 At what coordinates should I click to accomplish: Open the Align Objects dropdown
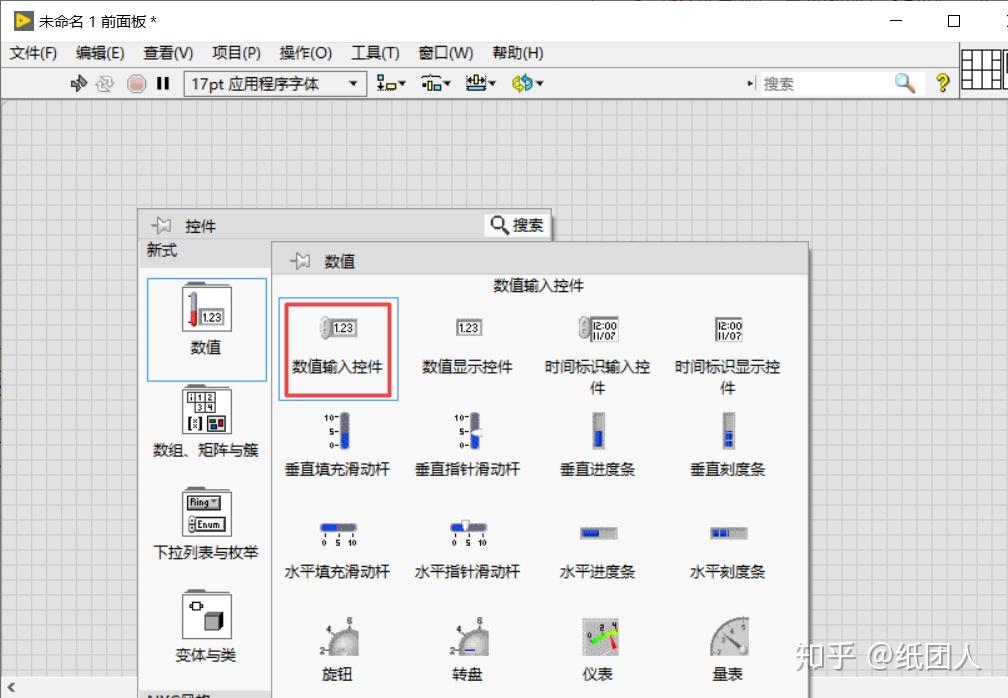point(391,83)
